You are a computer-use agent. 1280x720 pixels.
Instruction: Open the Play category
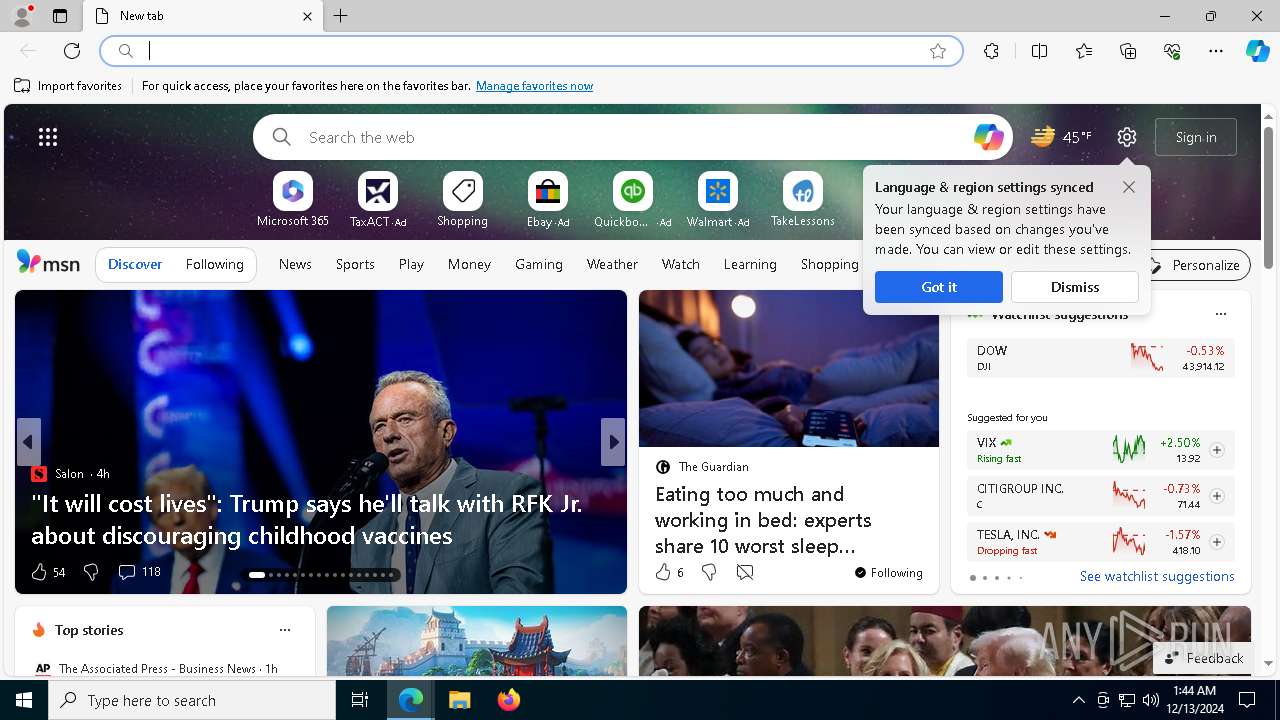pos(411,264)
